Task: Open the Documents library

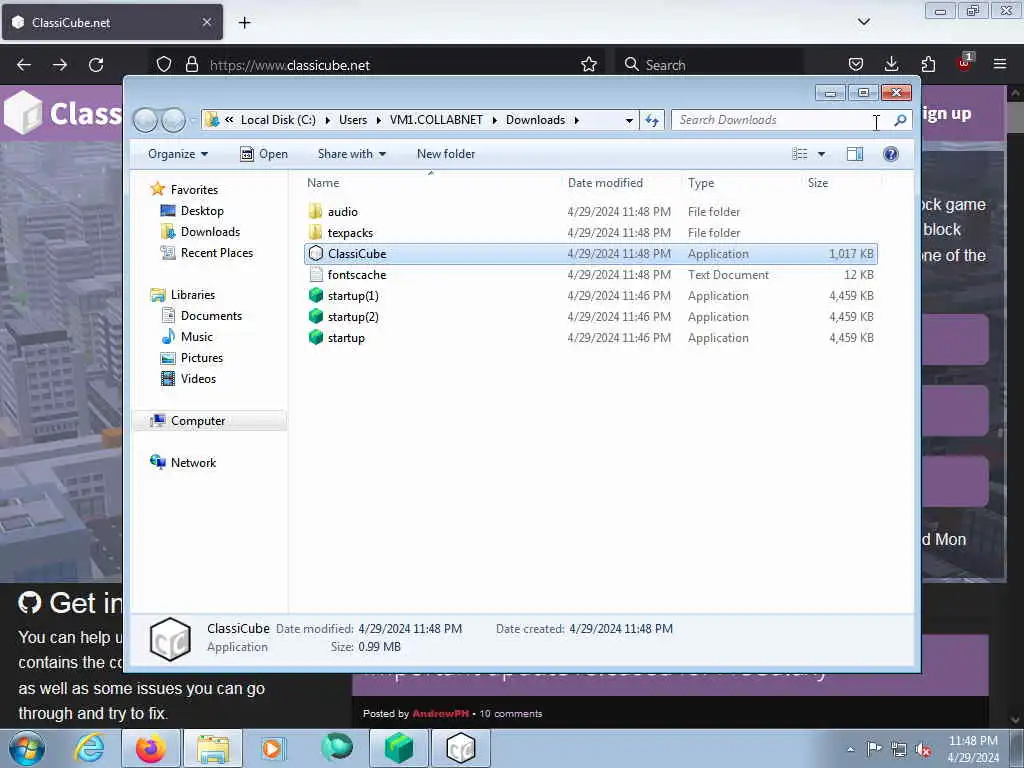Action: (x=211, y=315)
